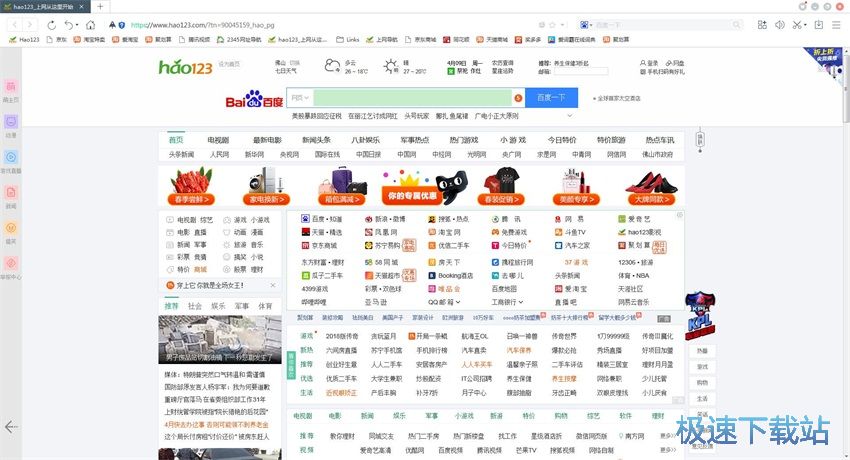Viewport: 850px width, 460px height.
Task: Click the browser back arrow button
Action: click(15, 25)
